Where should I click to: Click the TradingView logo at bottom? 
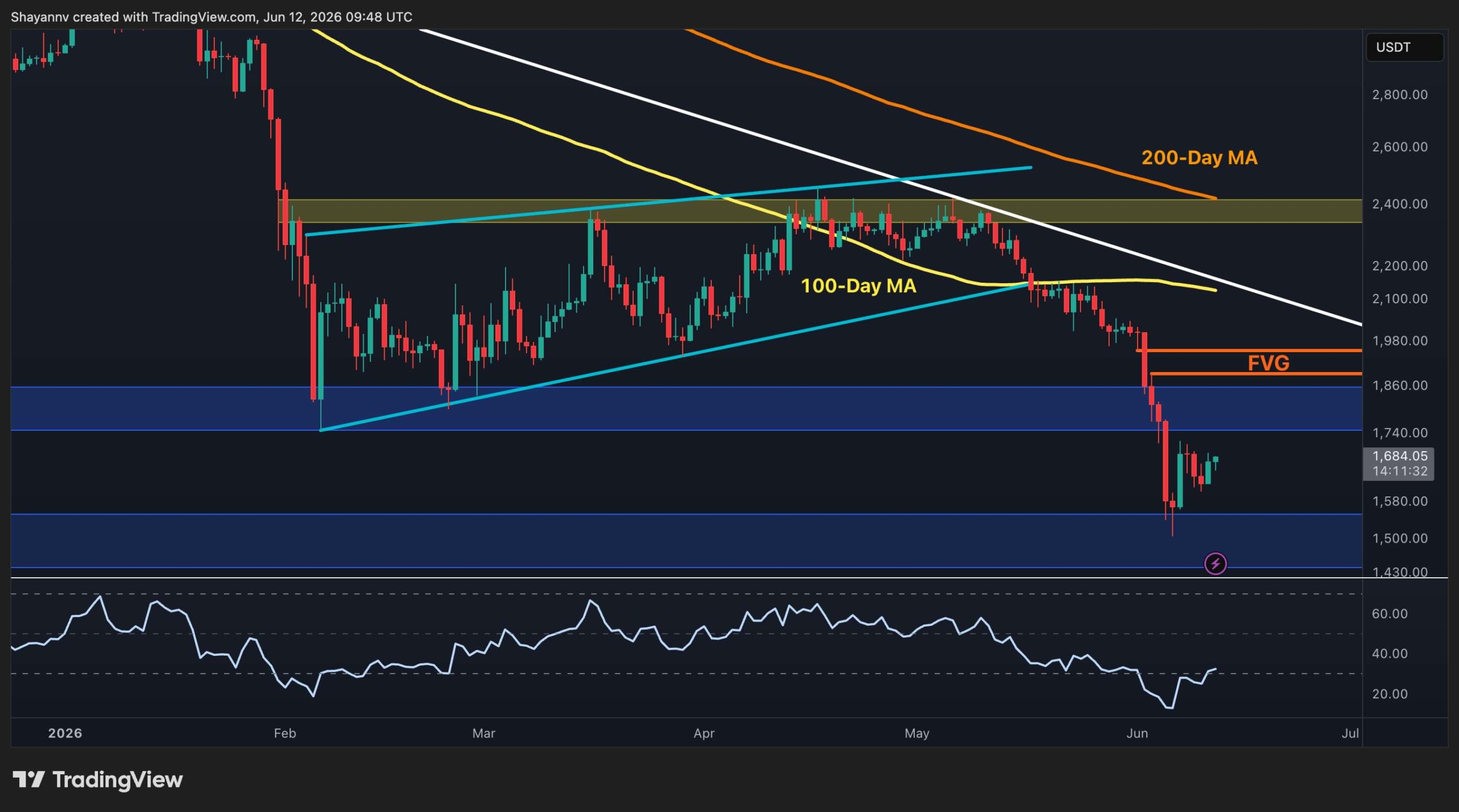point(97,780)
